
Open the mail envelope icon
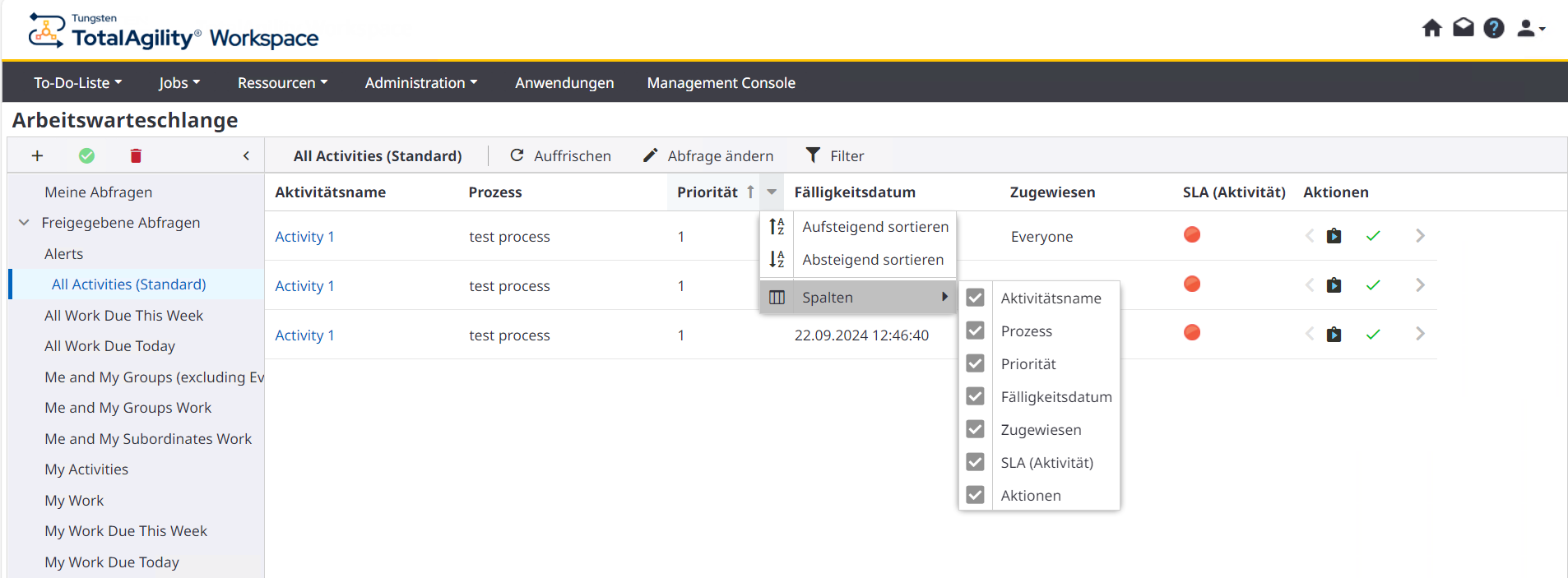click(1463, 29)
